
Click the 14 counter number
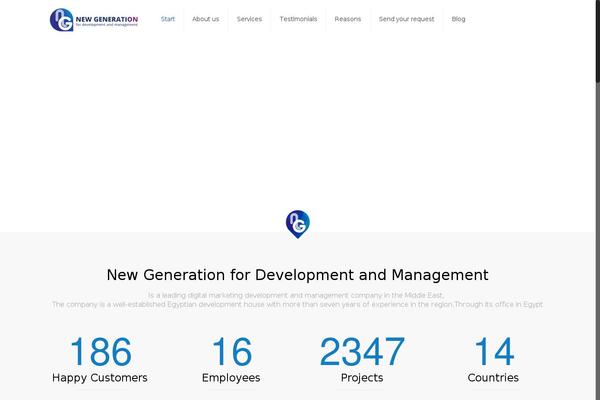tap(494, 351)
